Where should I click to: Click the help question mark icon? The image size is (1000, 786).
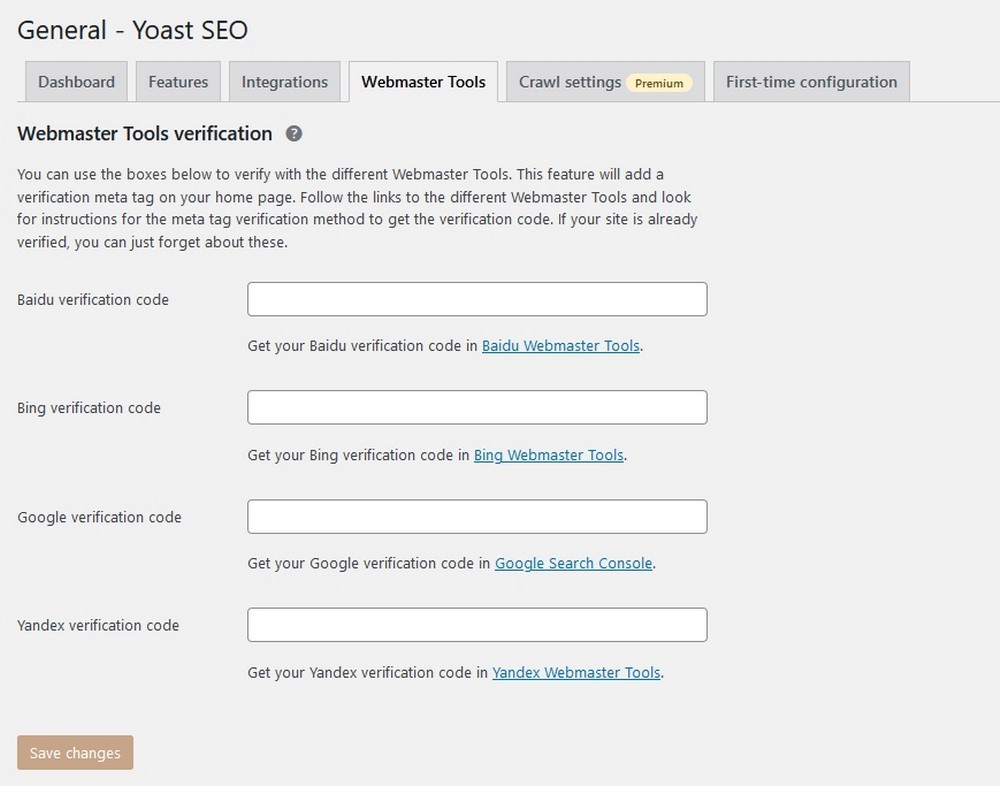[x=293, y=134]
